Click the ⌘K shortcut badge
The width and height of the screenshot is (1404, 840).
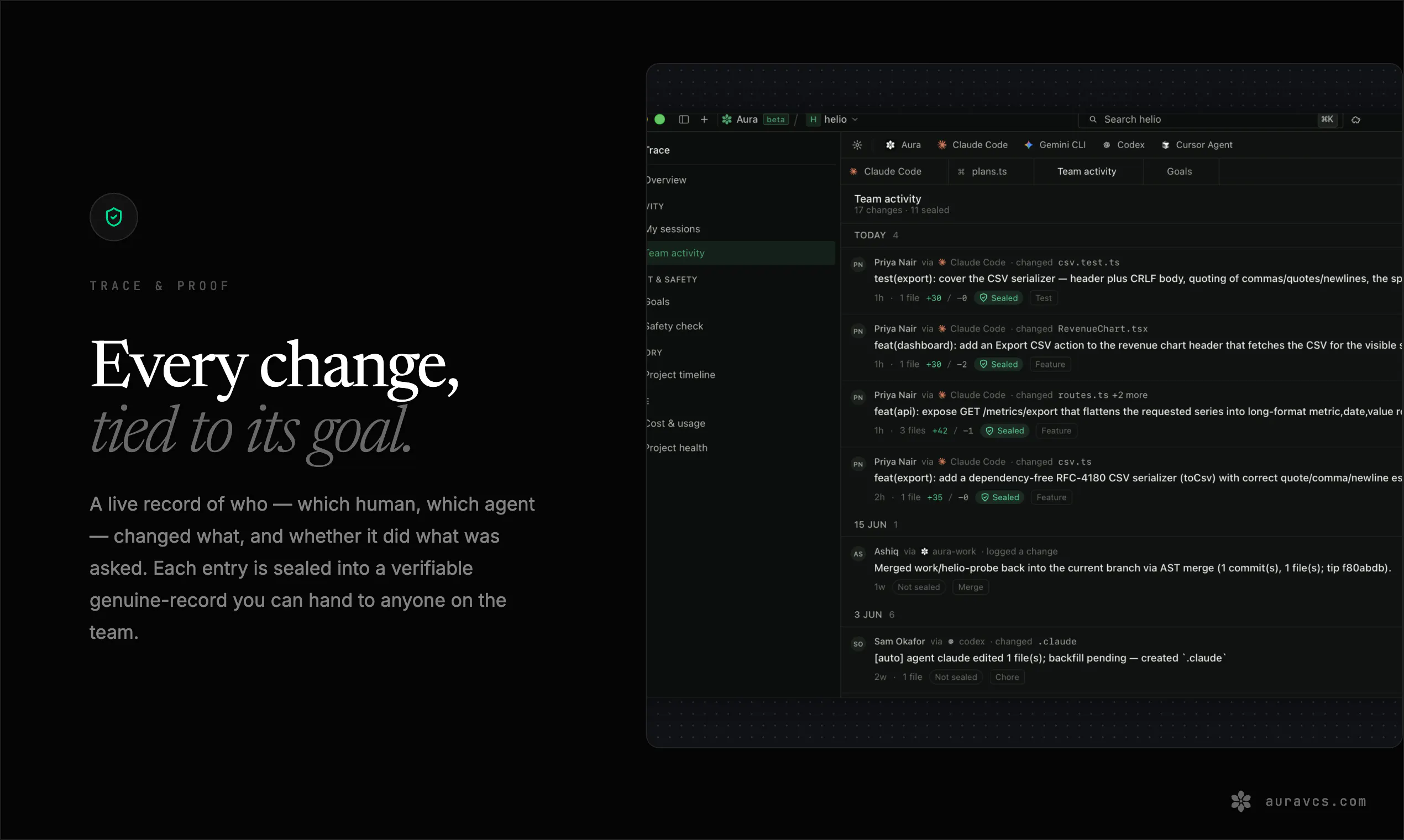point(1327,119)
